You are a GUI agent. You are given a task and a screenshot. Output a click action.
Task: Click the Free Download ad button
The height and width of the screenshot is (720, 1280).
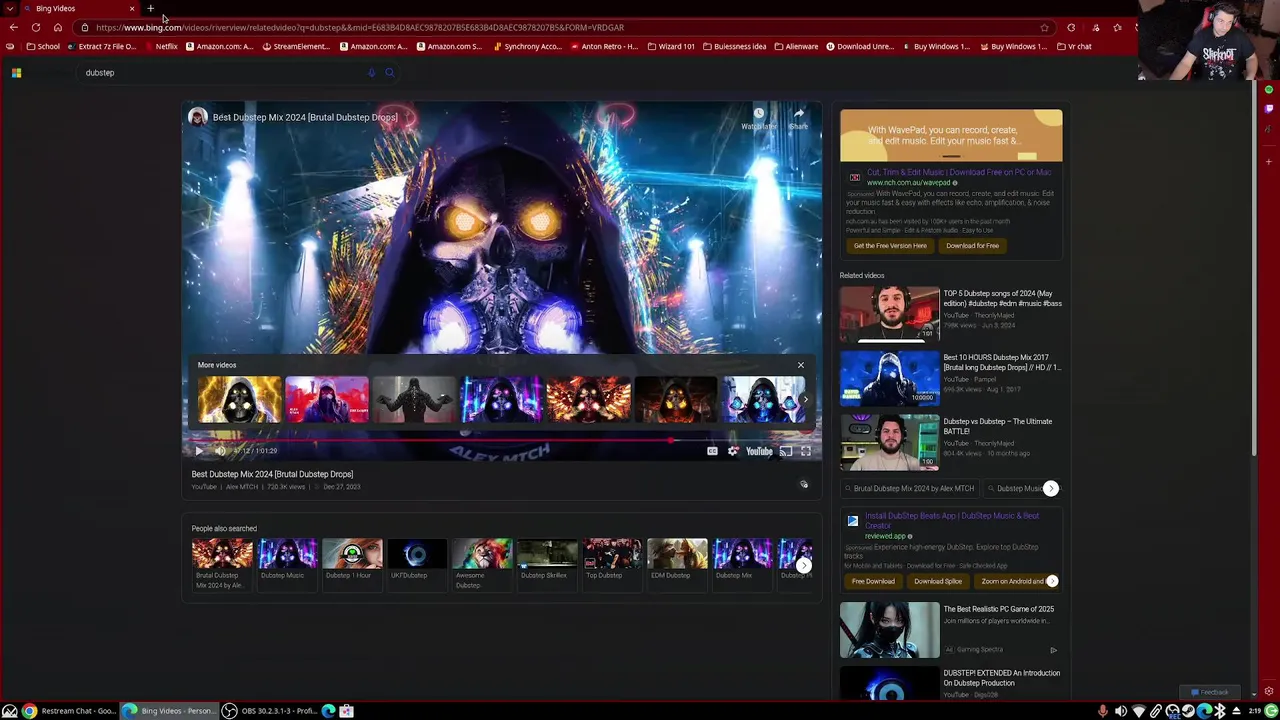(x=873, y=581)
